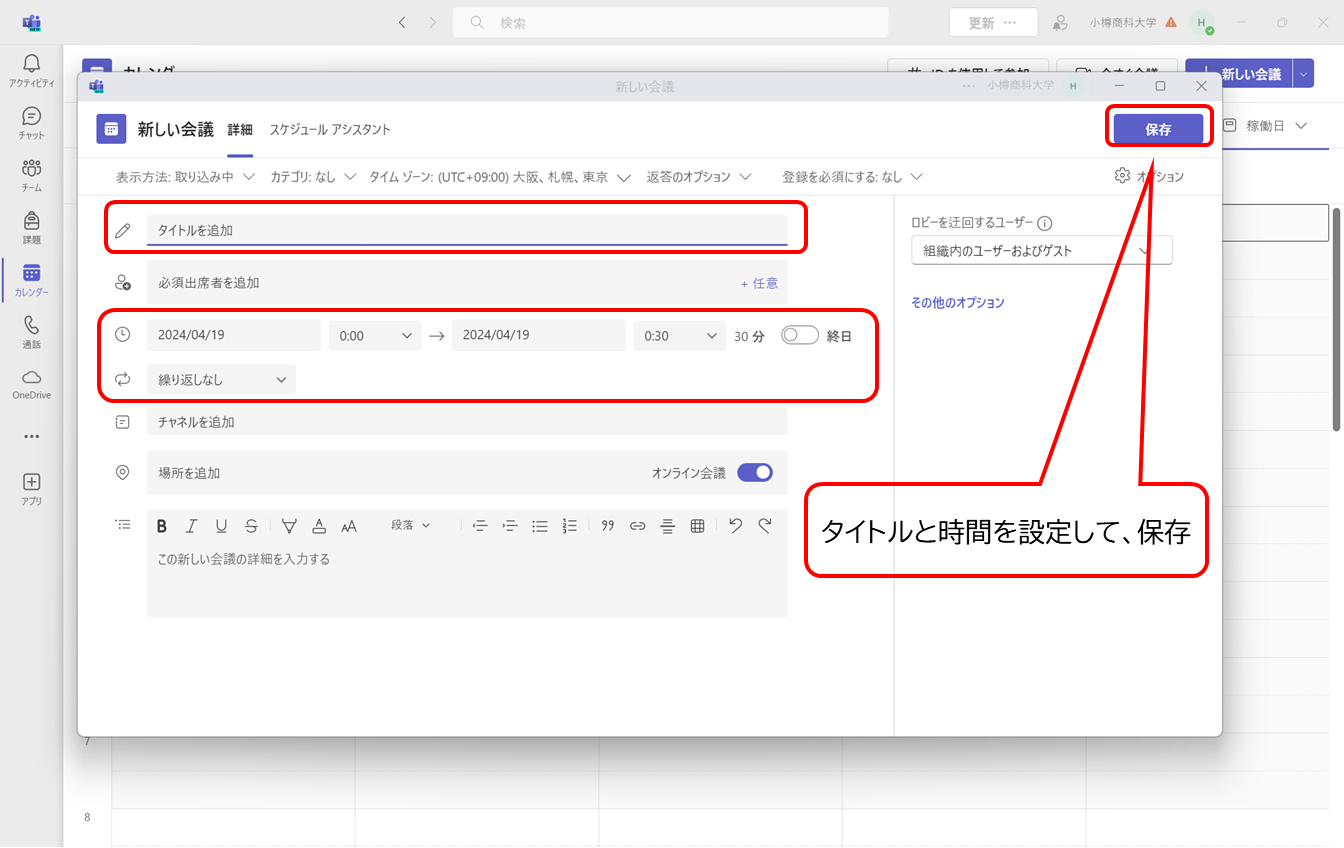Enable the 終日 all-day toggle
The height and width of the screenshot is (848, 1344).
point(799,336)
